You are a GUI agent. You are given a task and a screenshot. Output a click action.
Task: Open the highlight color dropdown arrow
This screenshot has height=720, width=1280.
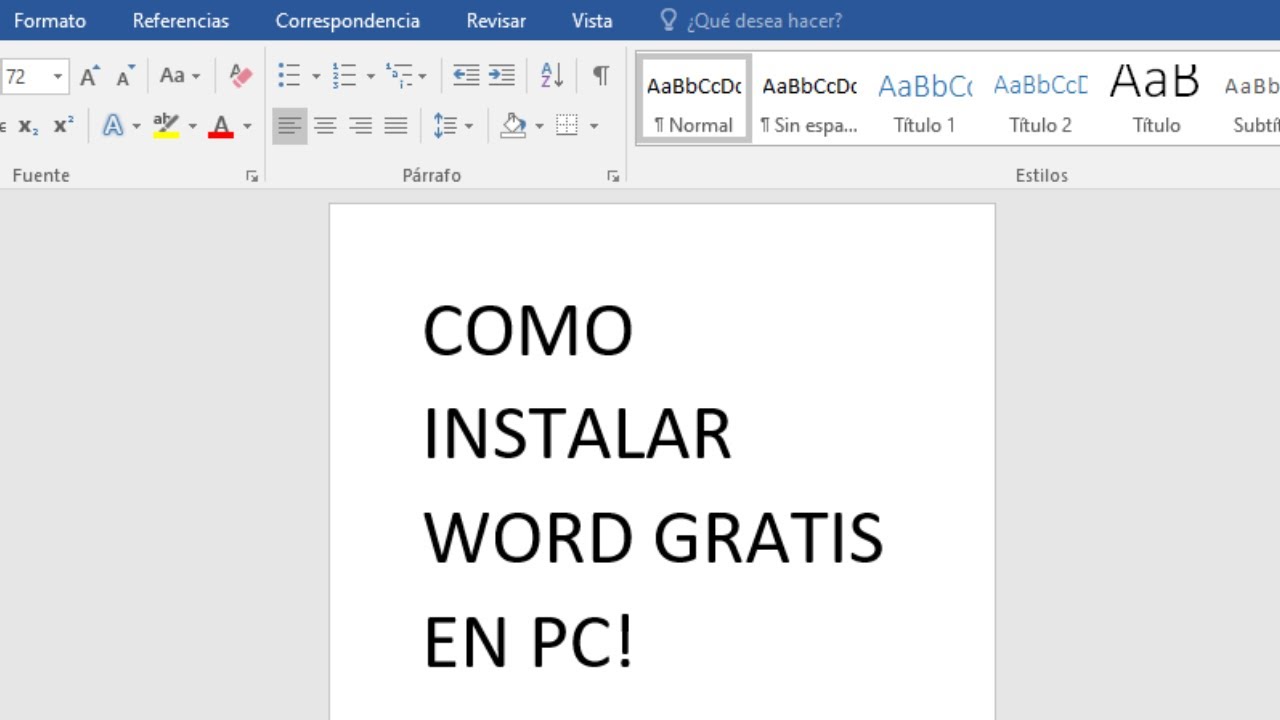click(x=192, y=126)
